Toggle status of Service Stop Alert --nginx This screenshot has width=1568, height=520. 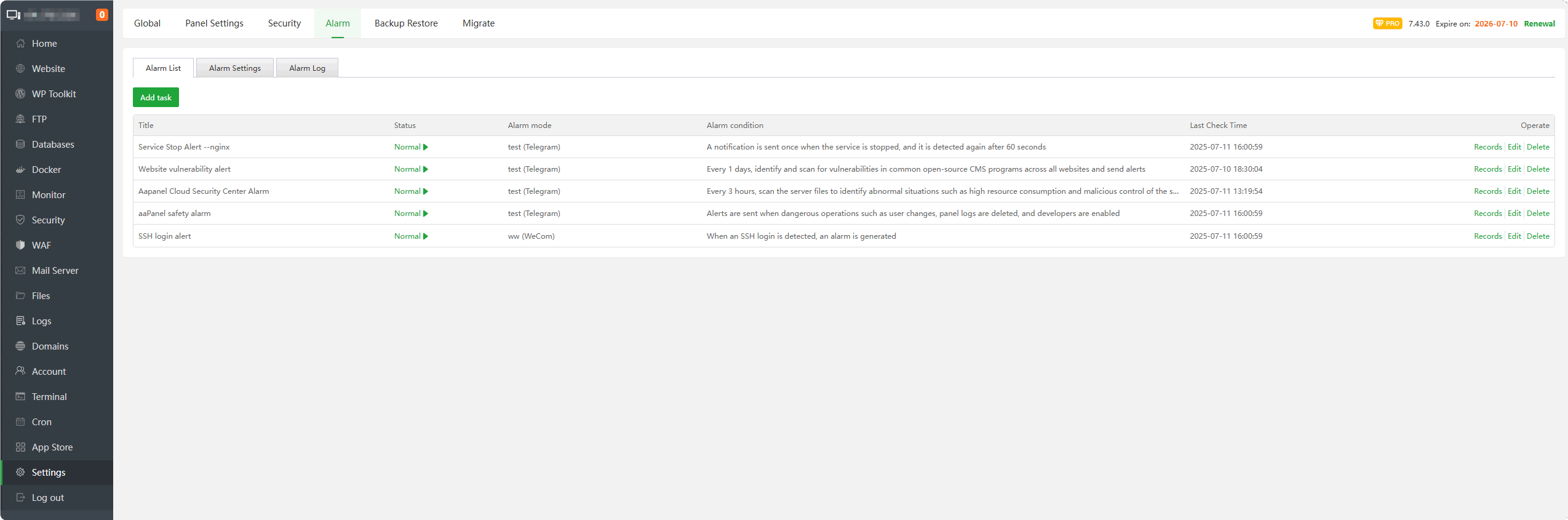[411, 147]
